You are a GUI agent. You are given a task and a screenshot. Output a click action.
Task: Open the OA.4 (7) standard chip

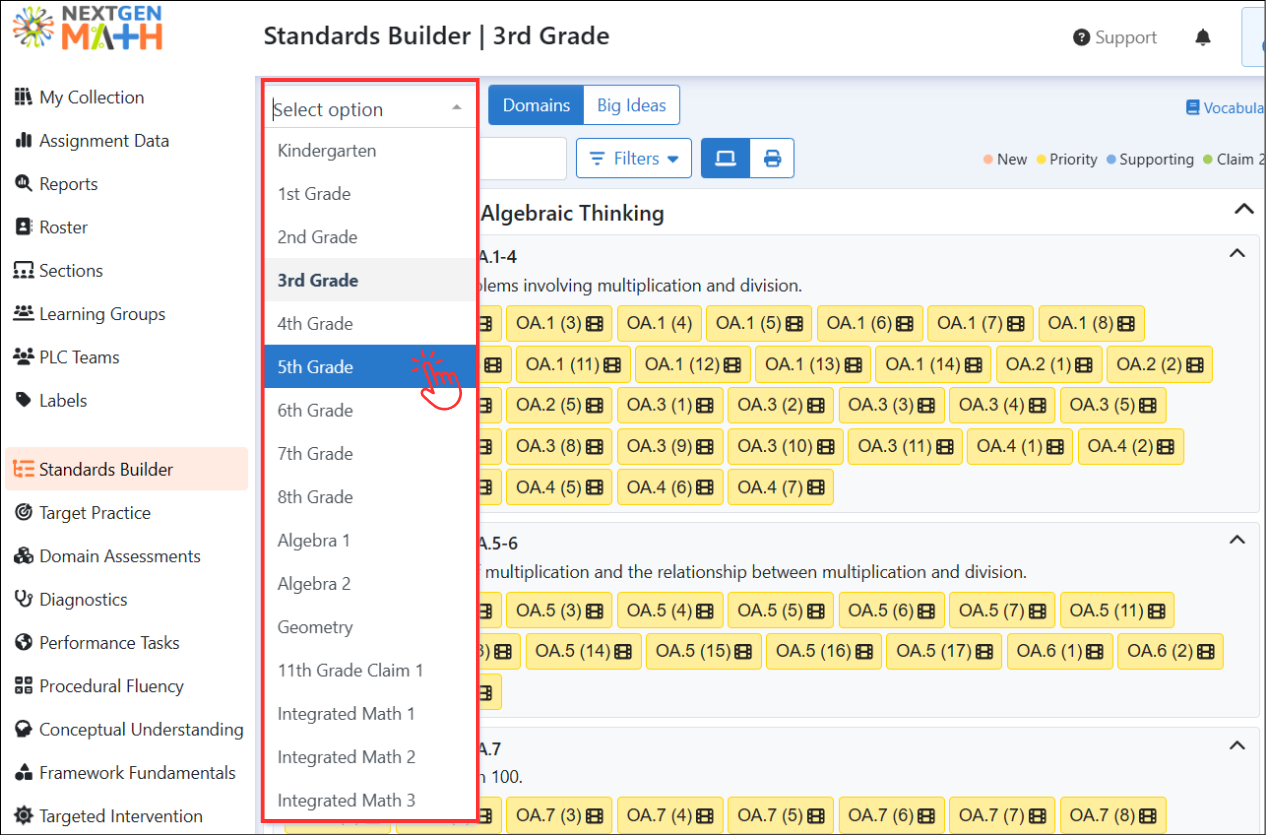(x=781, y=487)
